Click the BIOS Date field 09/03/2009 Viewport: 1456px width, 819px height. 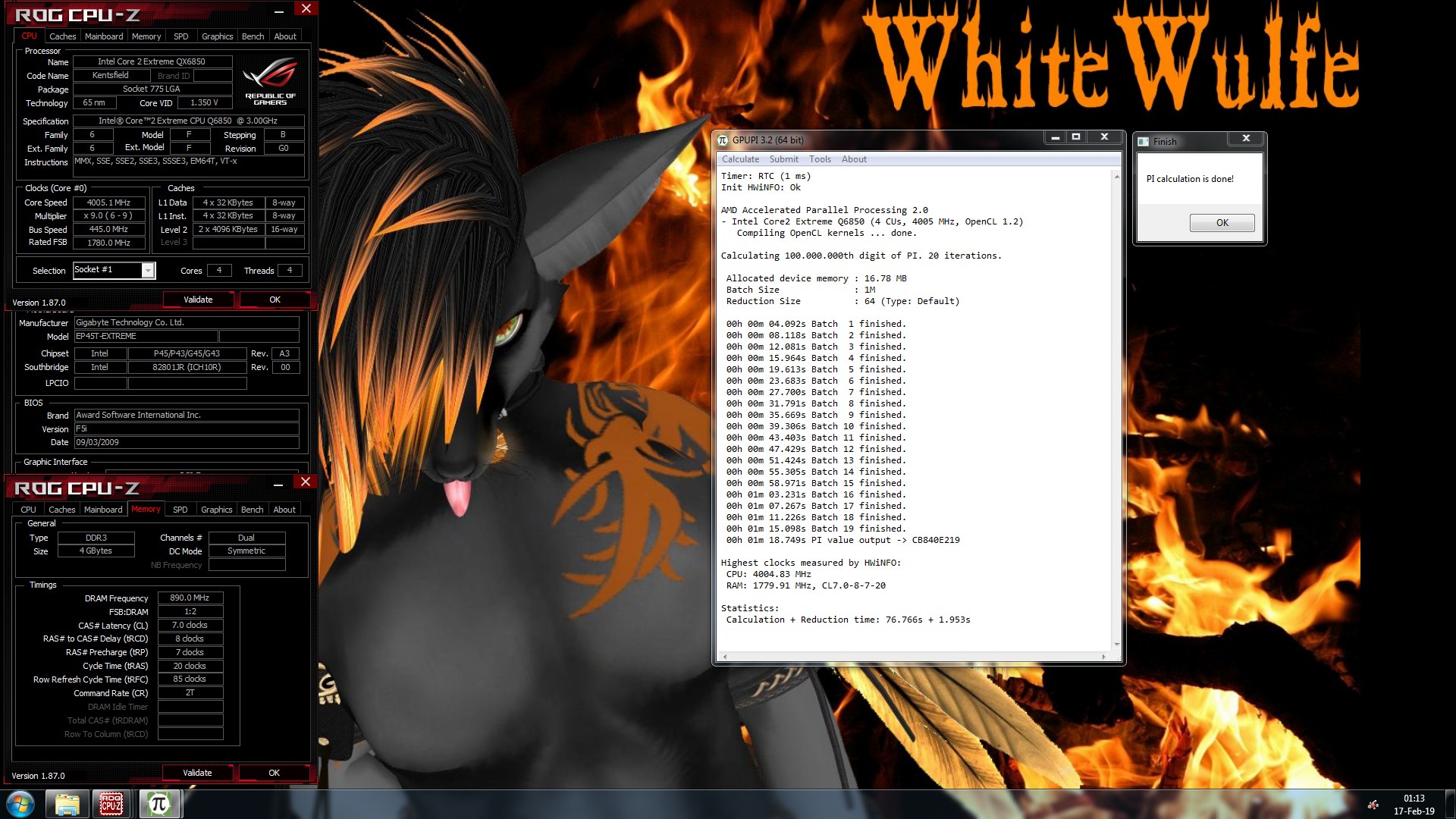(x=187, y=442)
